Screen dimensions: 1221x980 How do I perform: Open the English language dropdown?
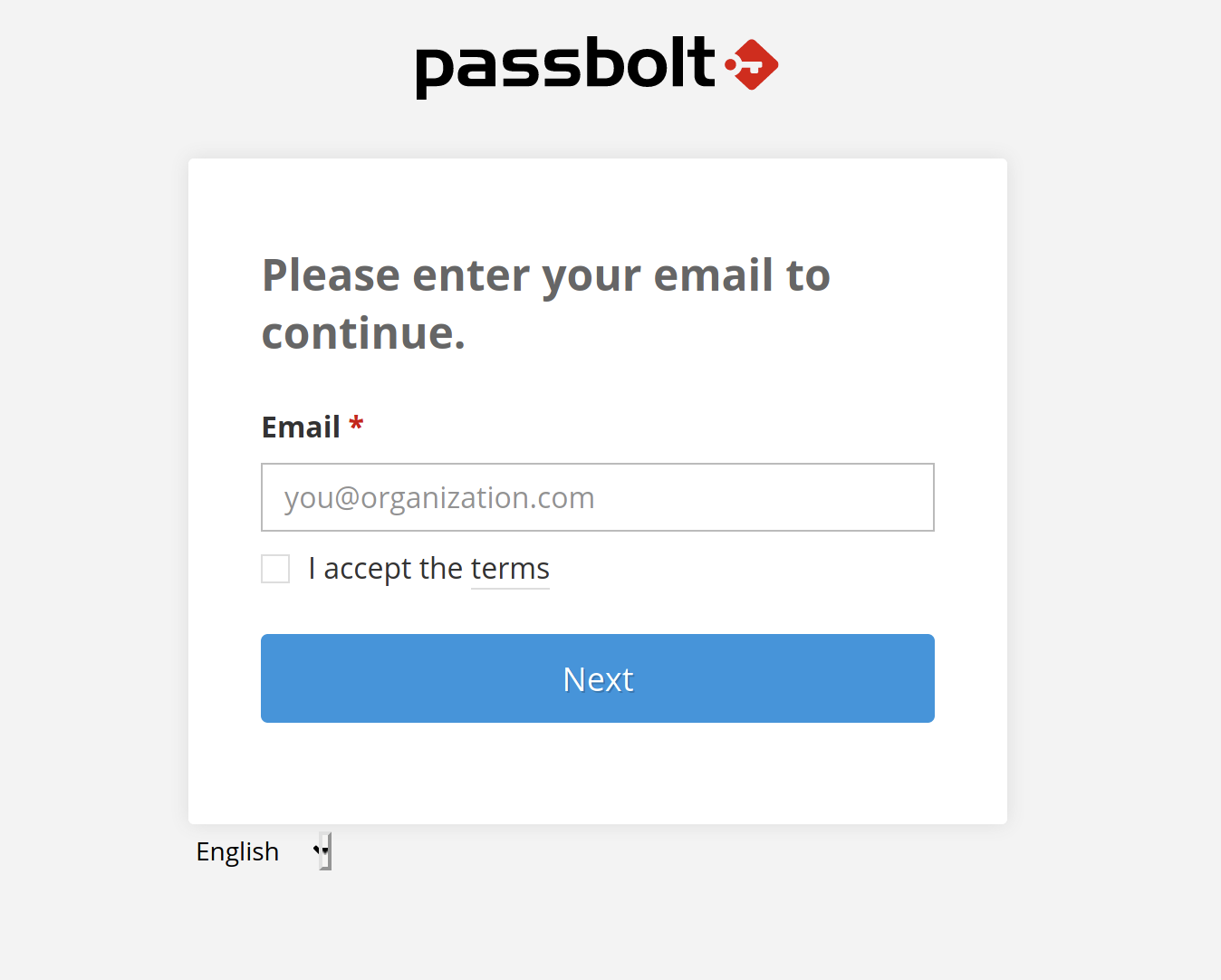pyautogui.click(x=263, y=851)
